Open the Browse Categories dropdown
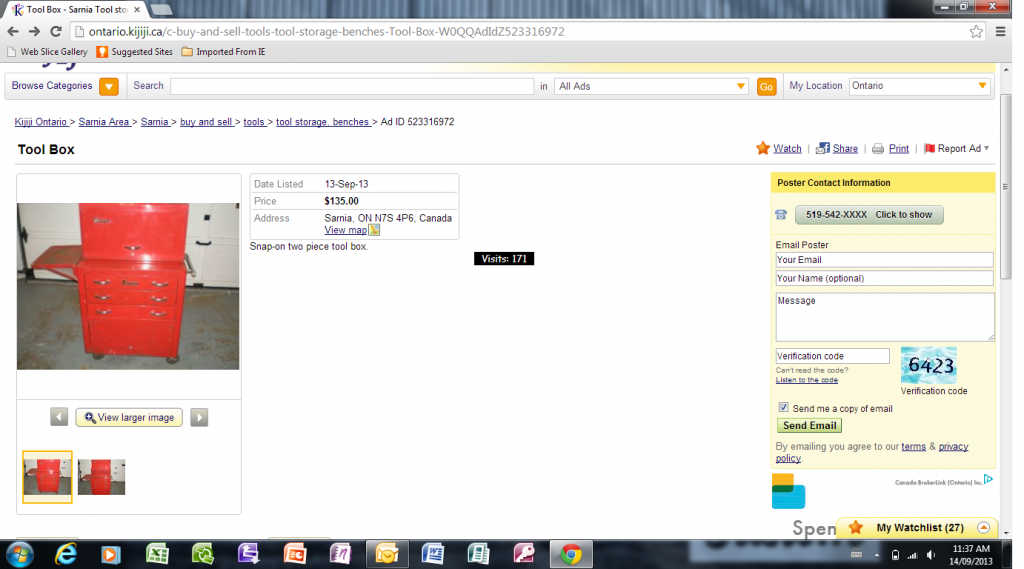1024x569 pixels. click(109, 87)
